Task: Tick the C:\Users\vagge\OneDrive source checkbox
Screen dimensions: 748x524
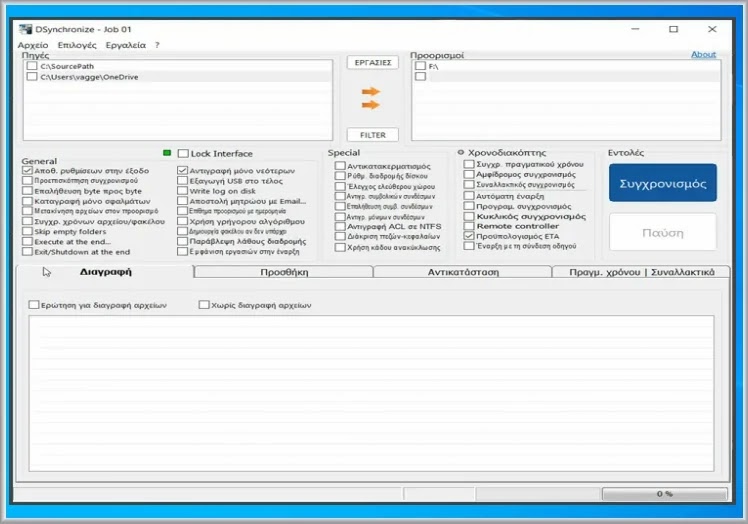Action: [x=32, y=76]
